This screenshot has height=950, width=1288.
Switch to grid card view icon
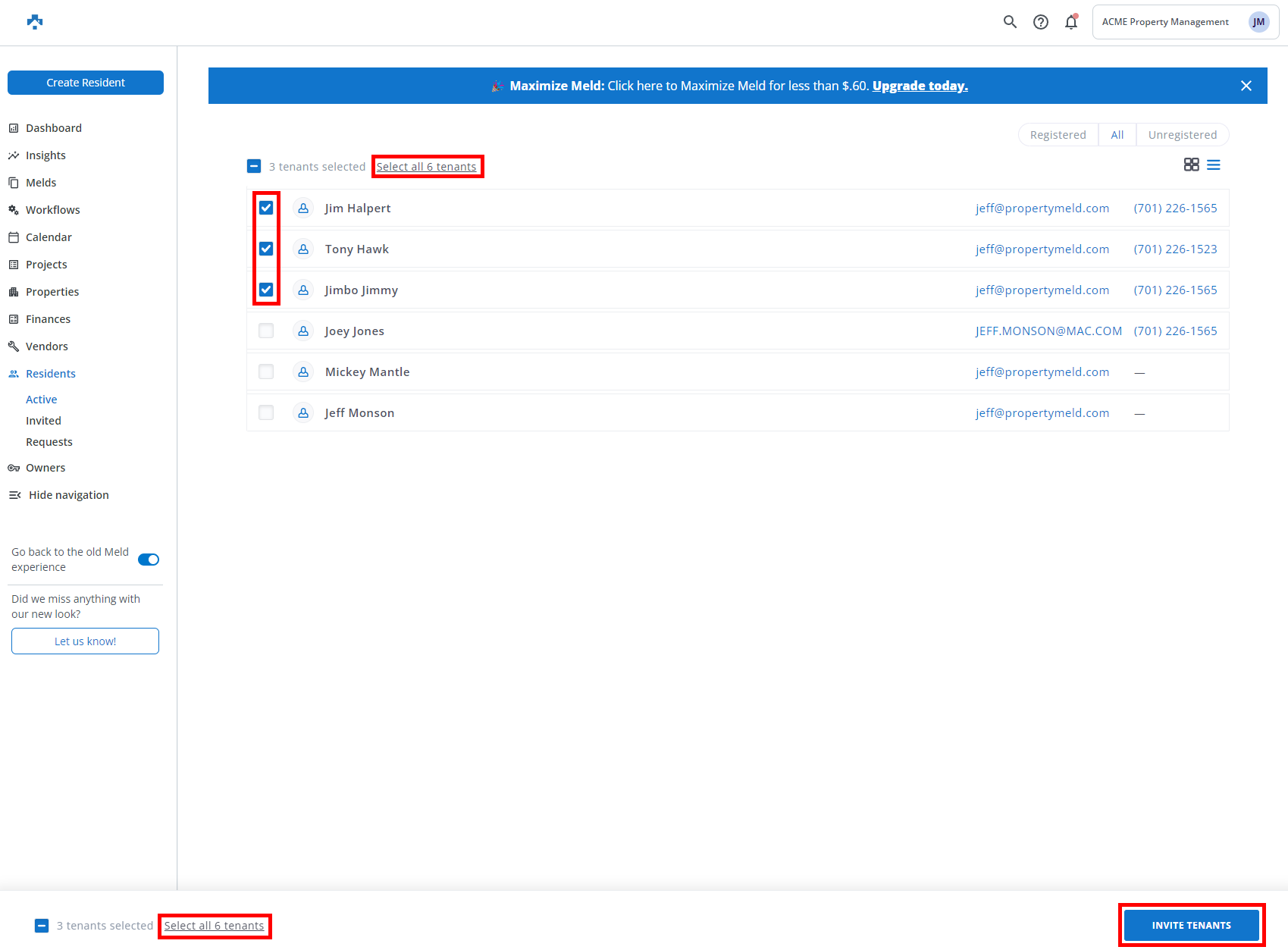coord(1191,165)
